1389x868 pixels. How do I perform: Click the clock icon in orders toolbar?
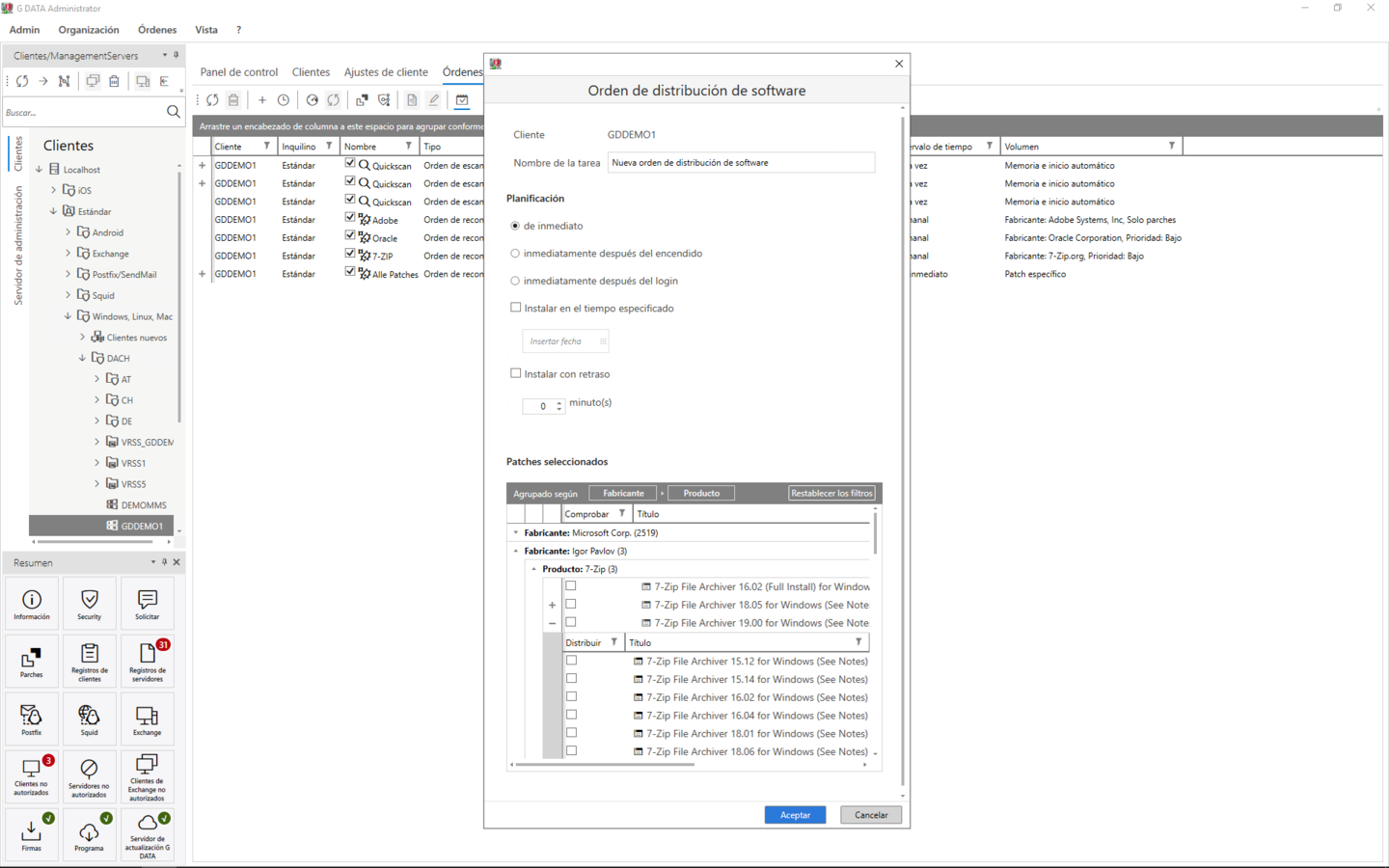284,99
